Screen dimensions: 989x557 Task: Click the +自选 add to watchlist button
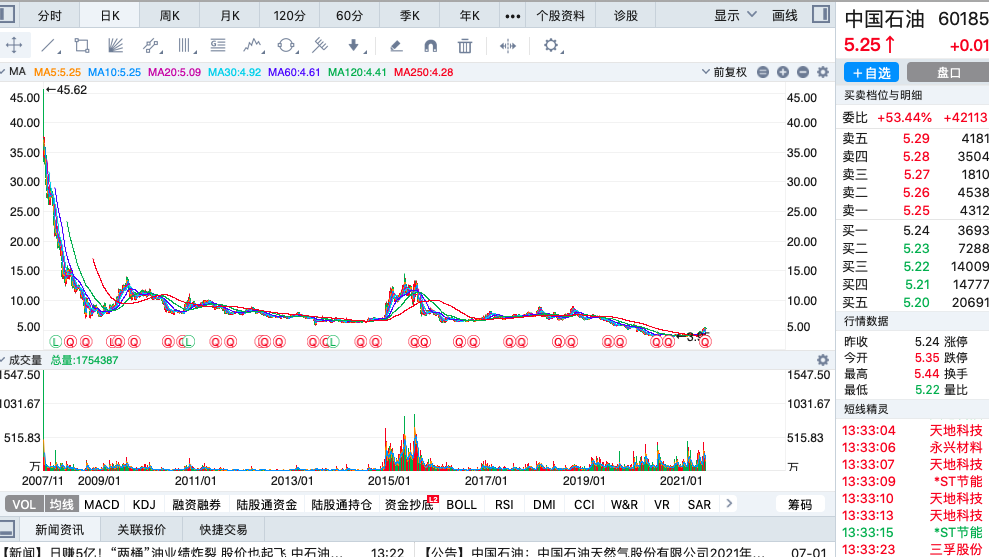tap(872, 73)
